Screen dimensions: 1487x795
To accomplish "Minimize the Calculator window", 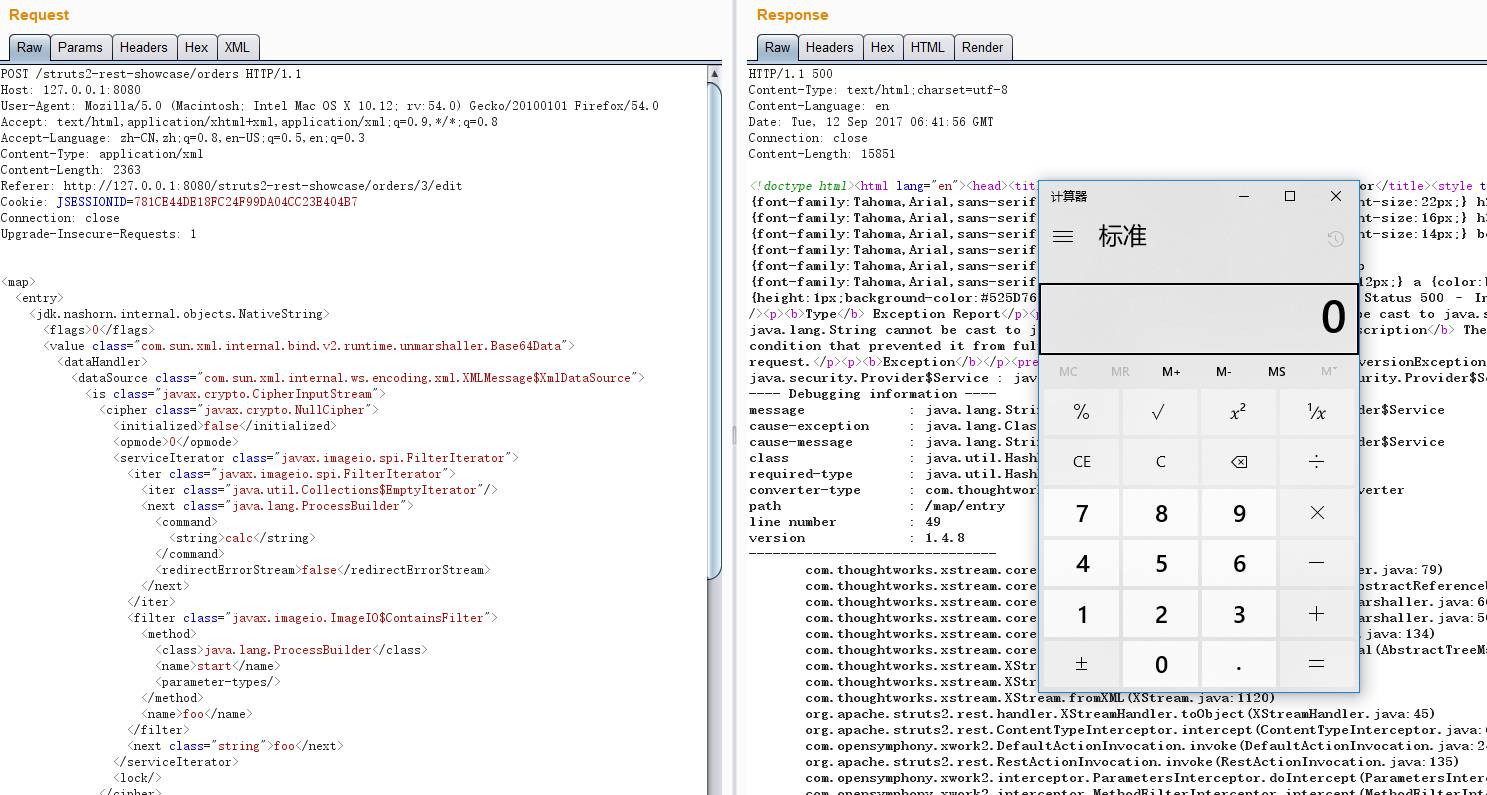I will coord(1244,196).
